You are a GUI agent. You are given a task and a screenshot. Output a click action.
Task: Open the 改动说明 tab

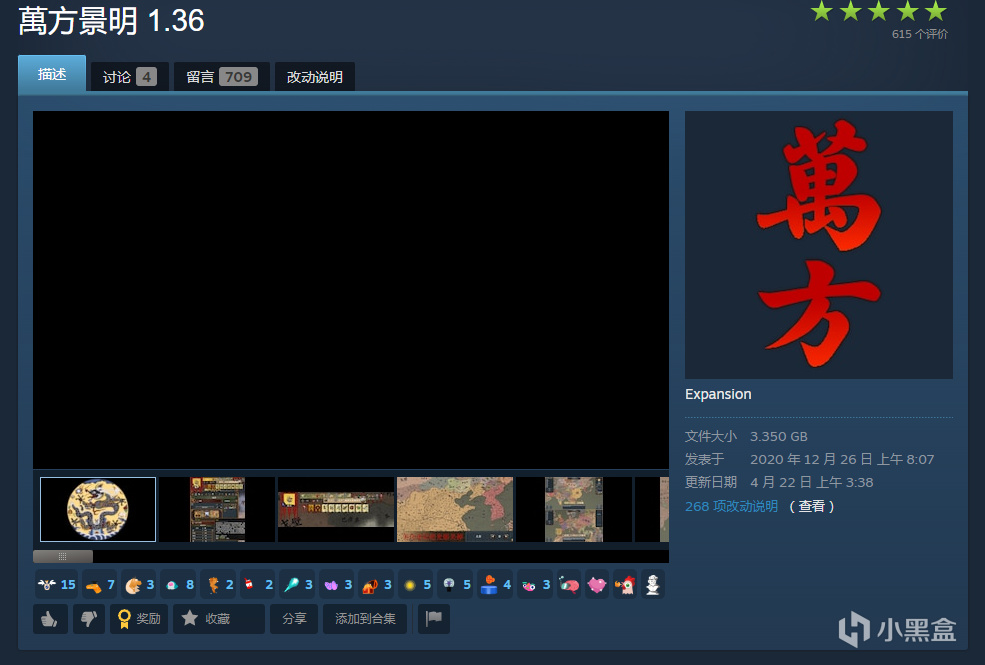(315, 77)
